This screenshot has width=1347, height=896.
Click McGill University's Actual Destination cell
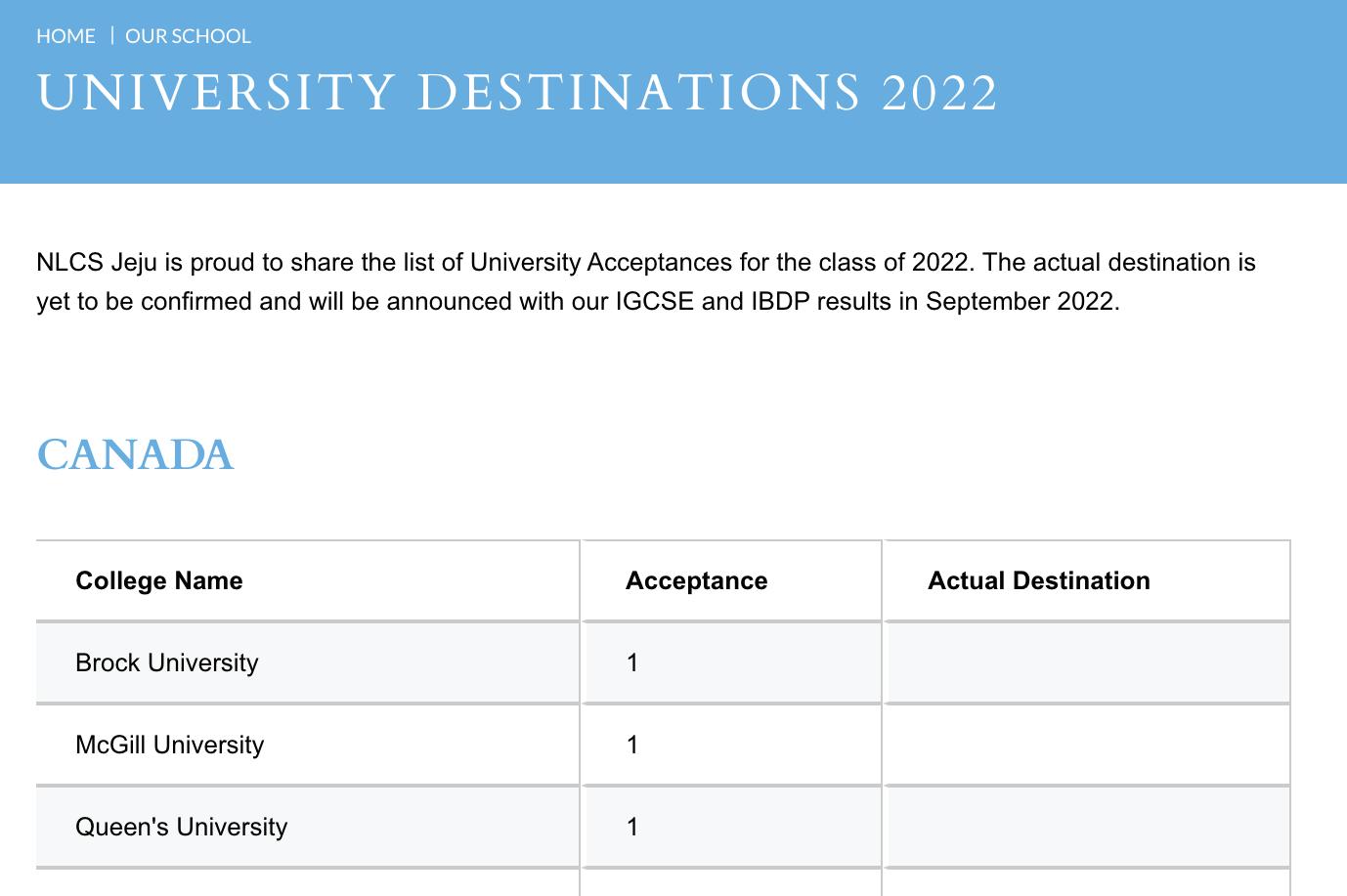tap(1087, 745)
